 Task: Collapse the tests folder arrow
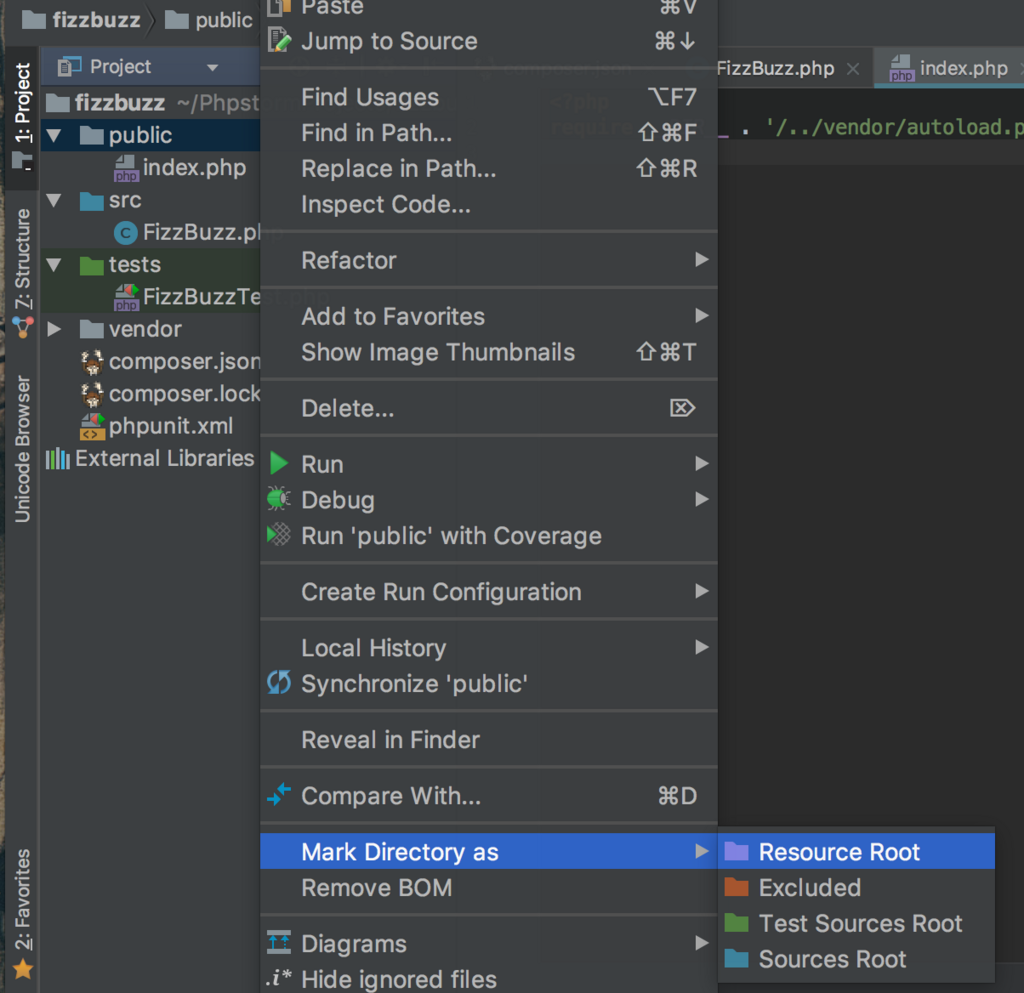(54, 264)
